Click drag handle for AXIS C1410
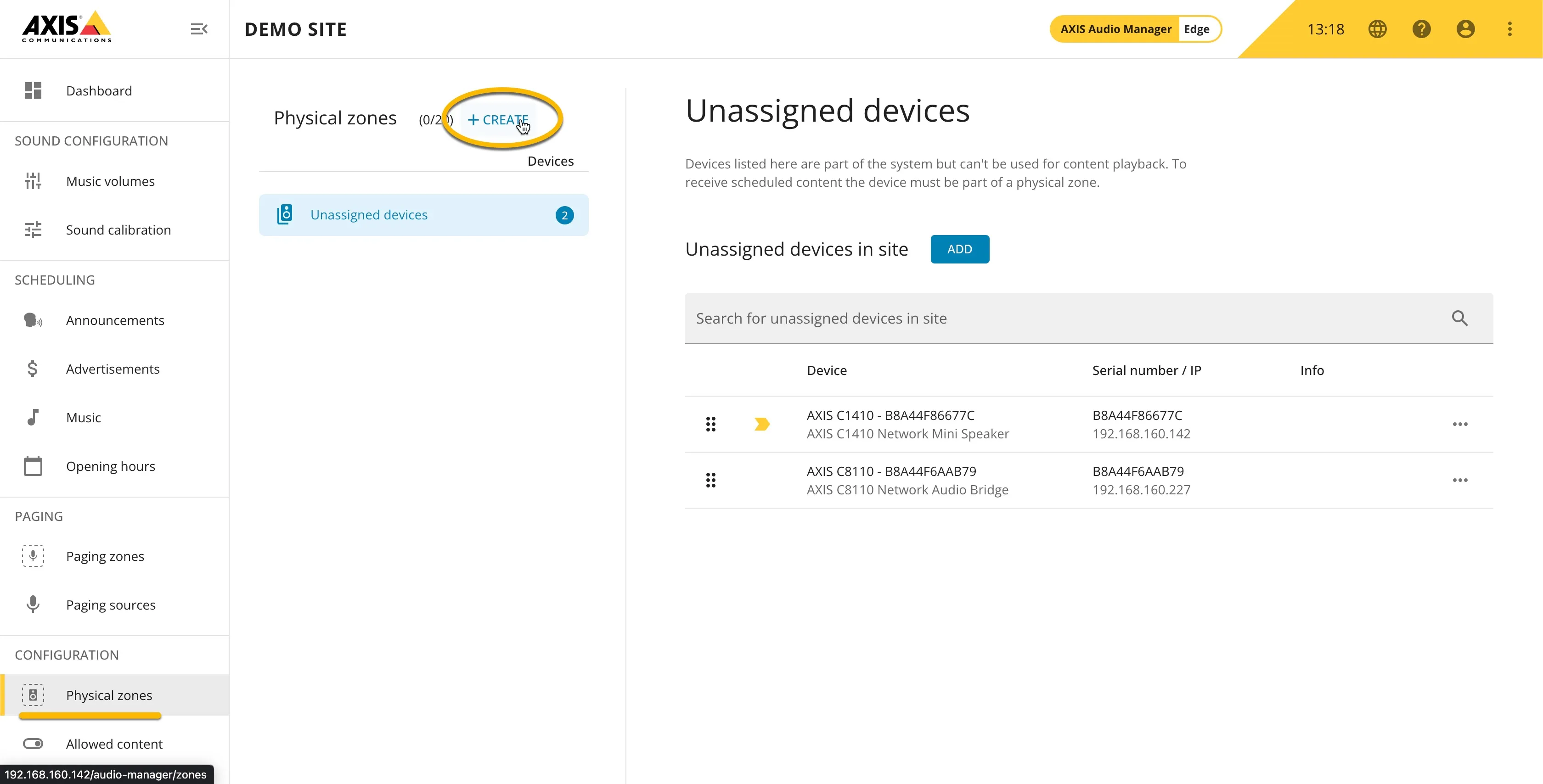1543x784 pixels. (710, 424)
